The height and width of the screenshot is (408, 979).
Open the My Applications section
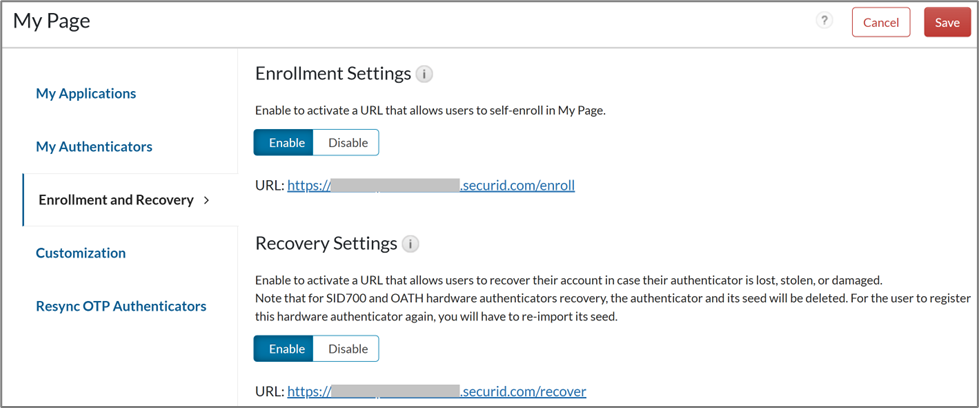point(86,94)
